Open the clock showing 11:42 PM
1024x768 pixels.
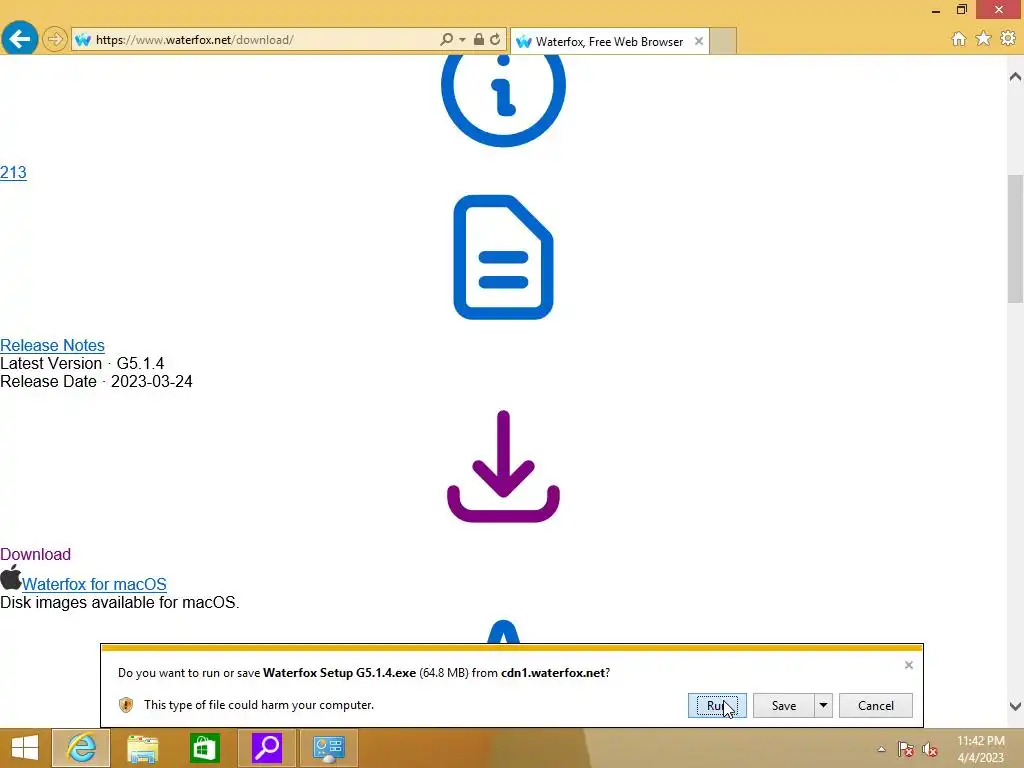[980, 749]
